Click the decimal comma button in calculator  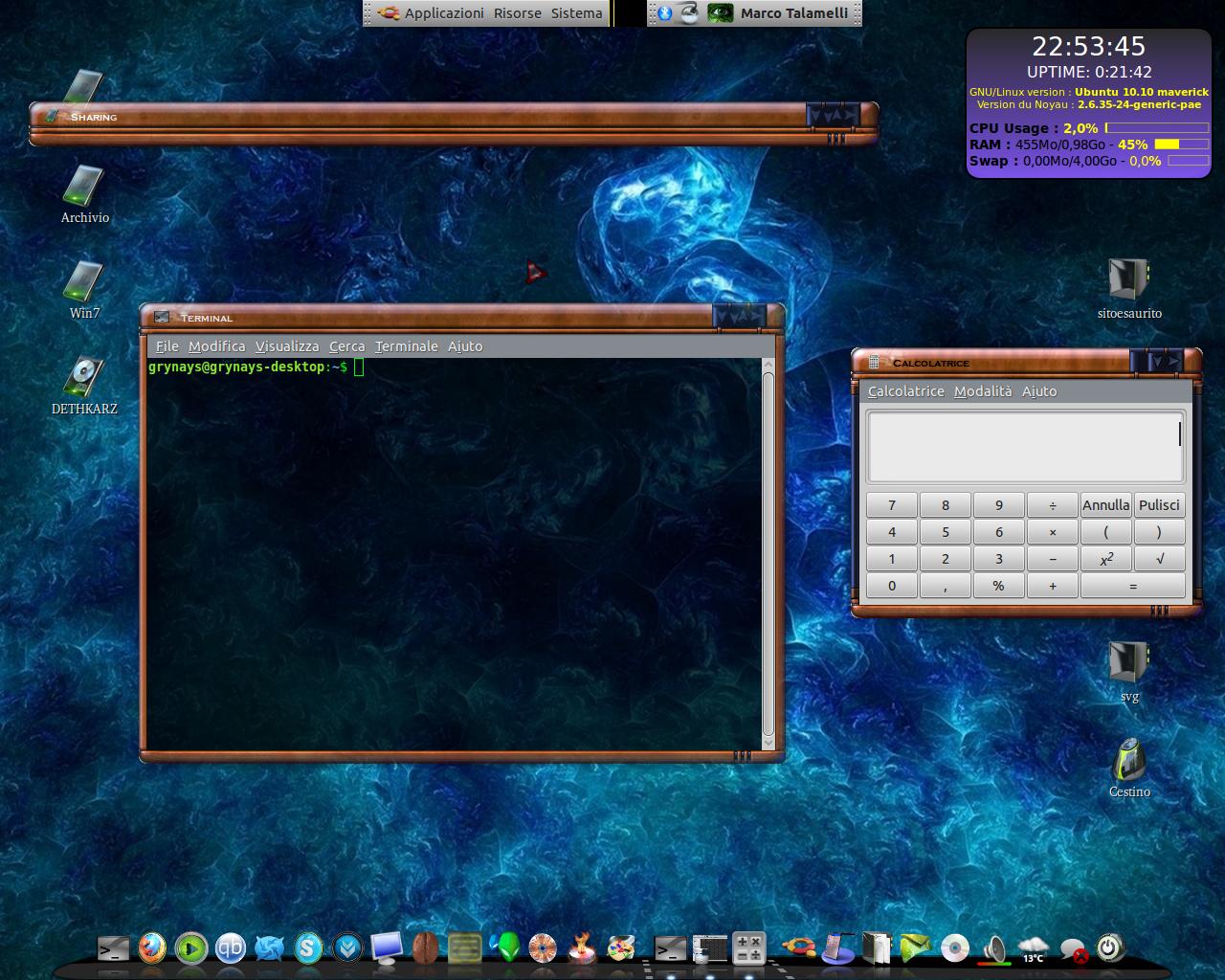tap(946, 586)
